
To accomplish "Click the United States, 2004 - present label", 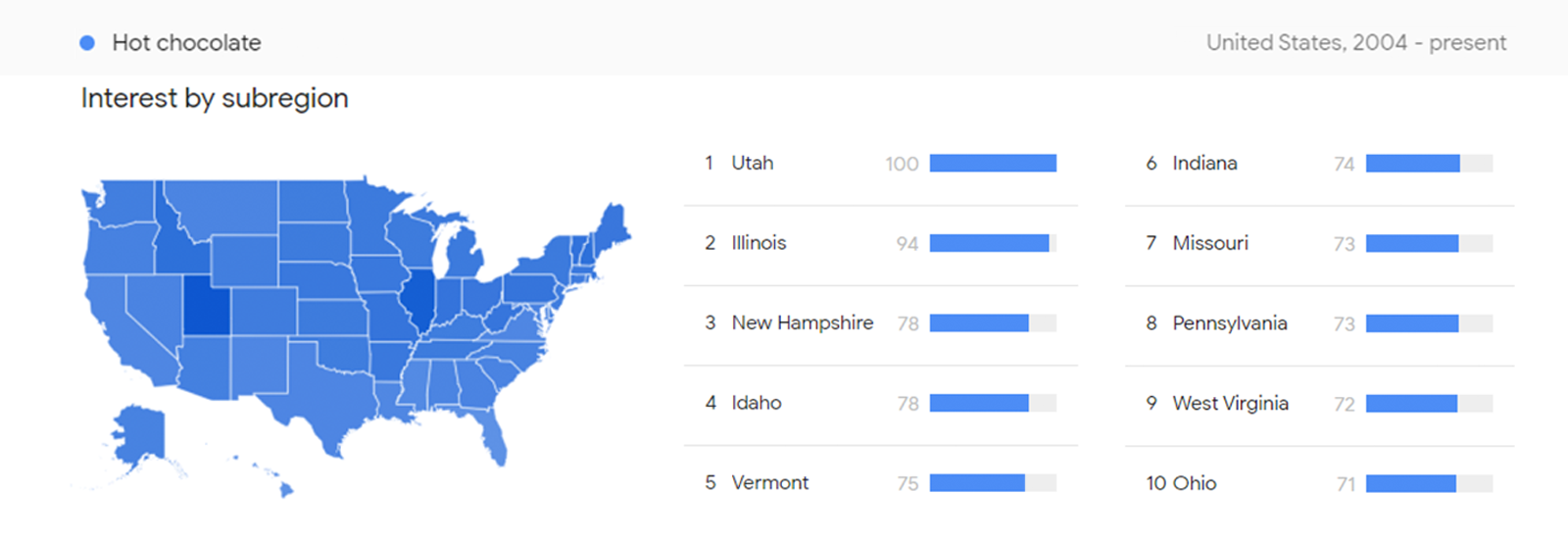I will [x=1355, y=43].
